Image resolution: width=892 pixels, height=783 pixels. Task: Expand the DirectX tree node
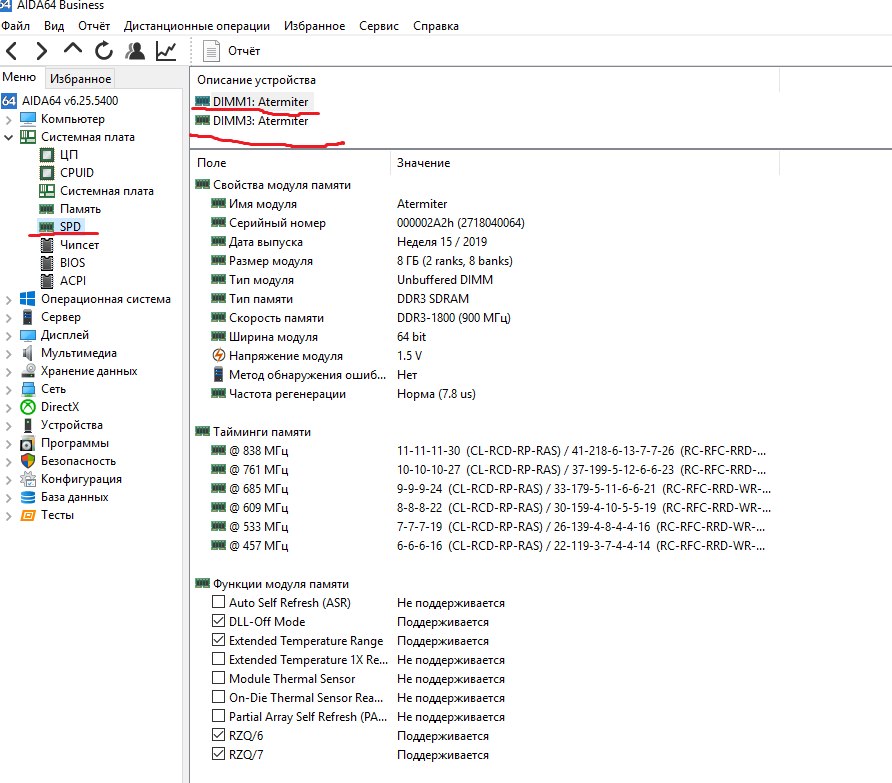8,407
